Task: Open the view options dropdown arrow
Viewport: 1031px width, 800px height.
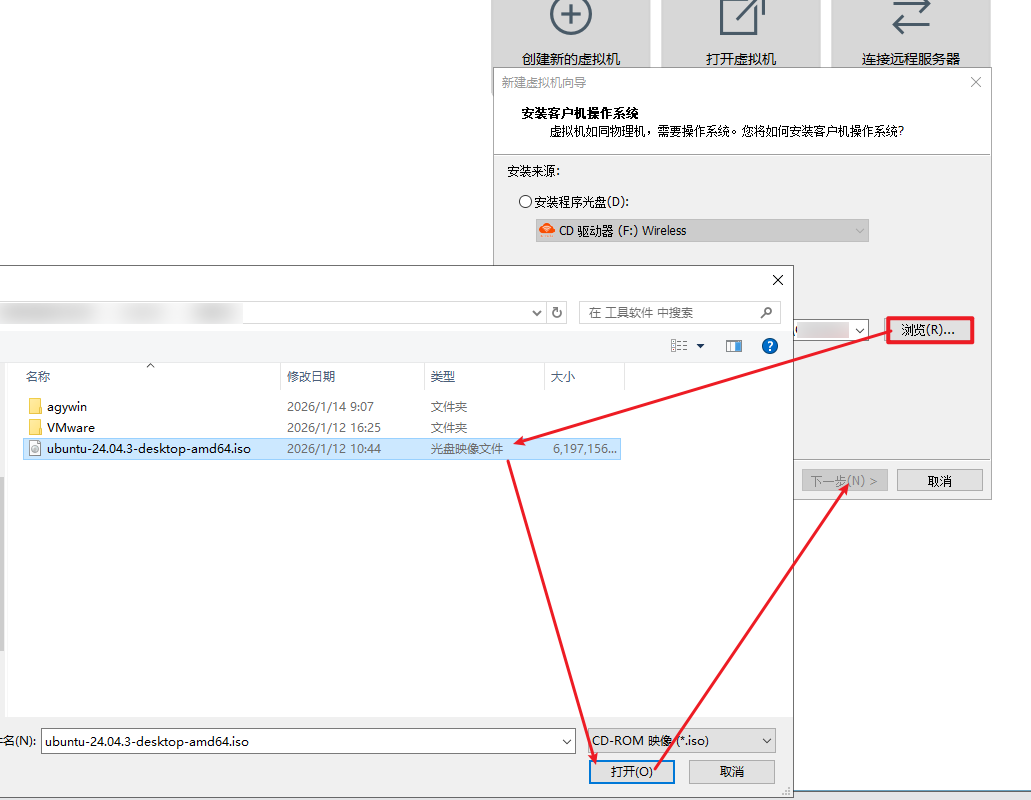Action: pos(700,346)
